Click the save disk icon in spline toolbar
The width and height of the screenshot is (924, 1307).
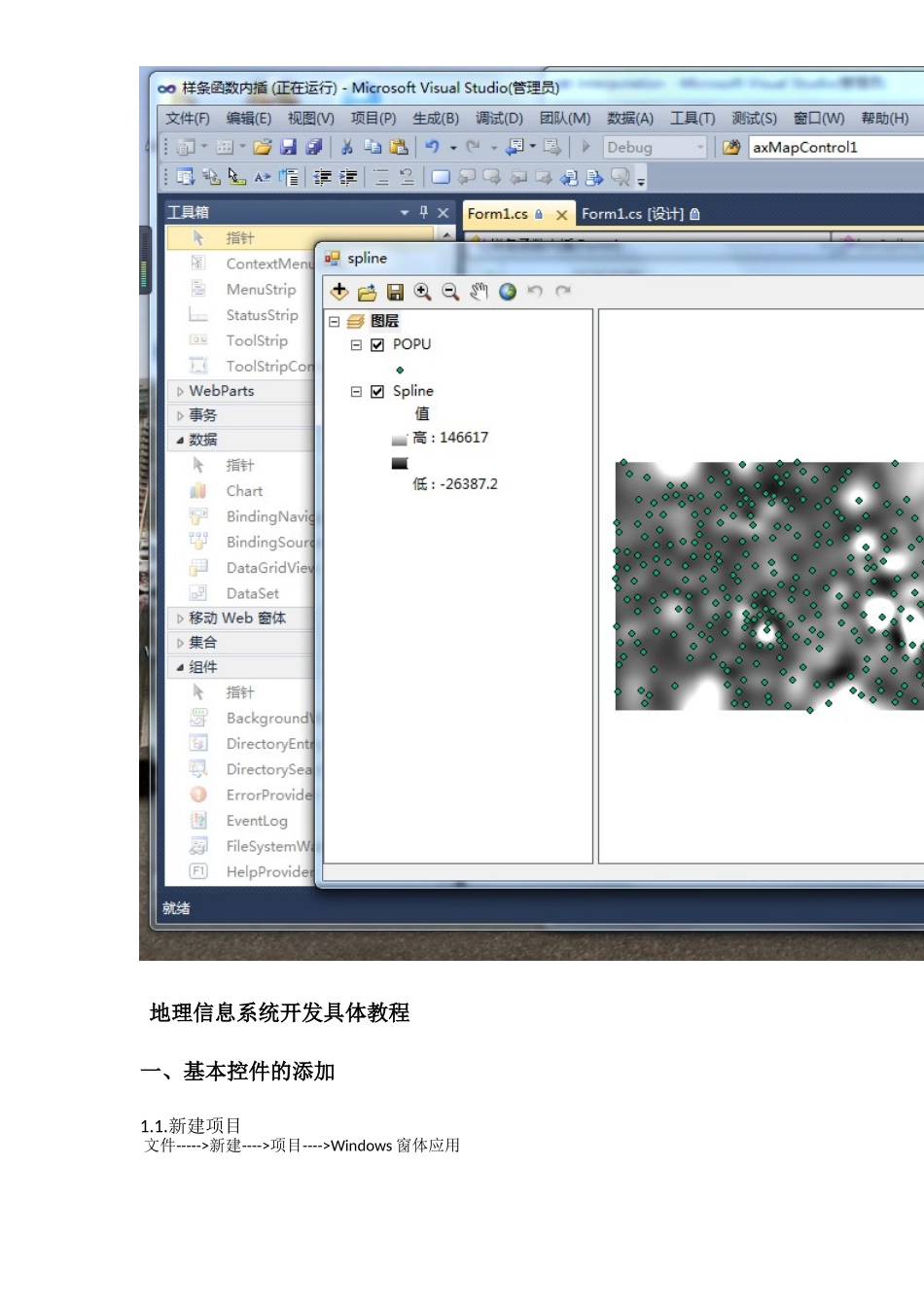395,292
